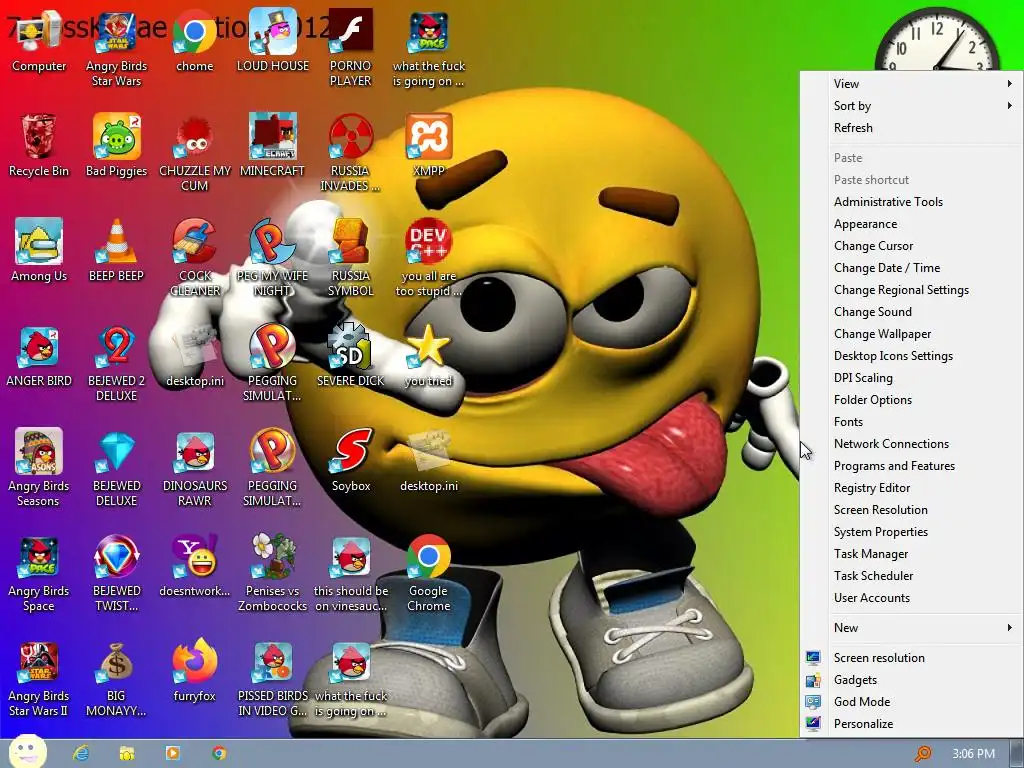The width and height of the screenshot is (1024, 768).
Task: Click the BEJEWED TWIST shortcut
Action: [116, 574]
